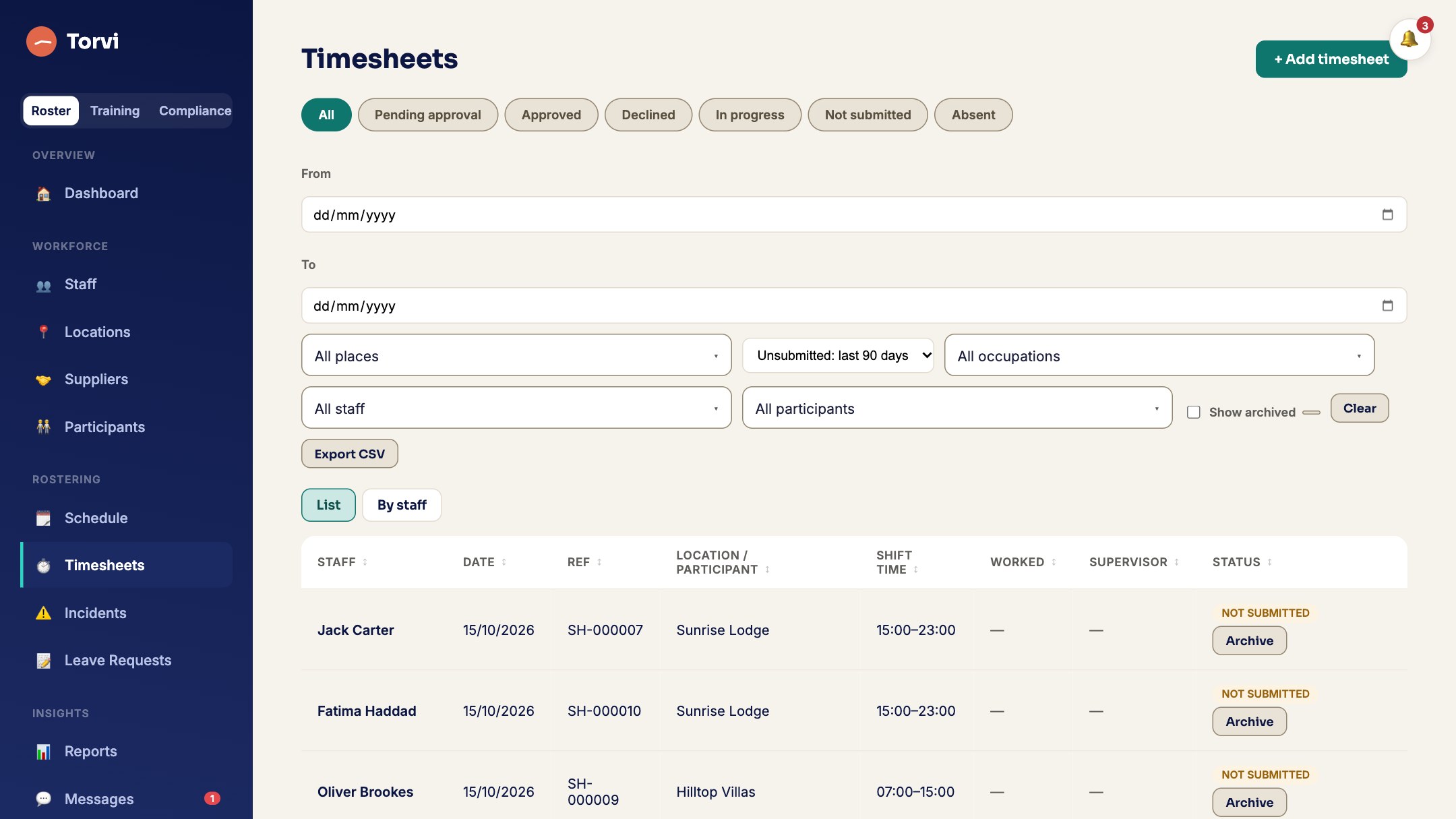Click ref SH-000007

(x=605, y=630)
